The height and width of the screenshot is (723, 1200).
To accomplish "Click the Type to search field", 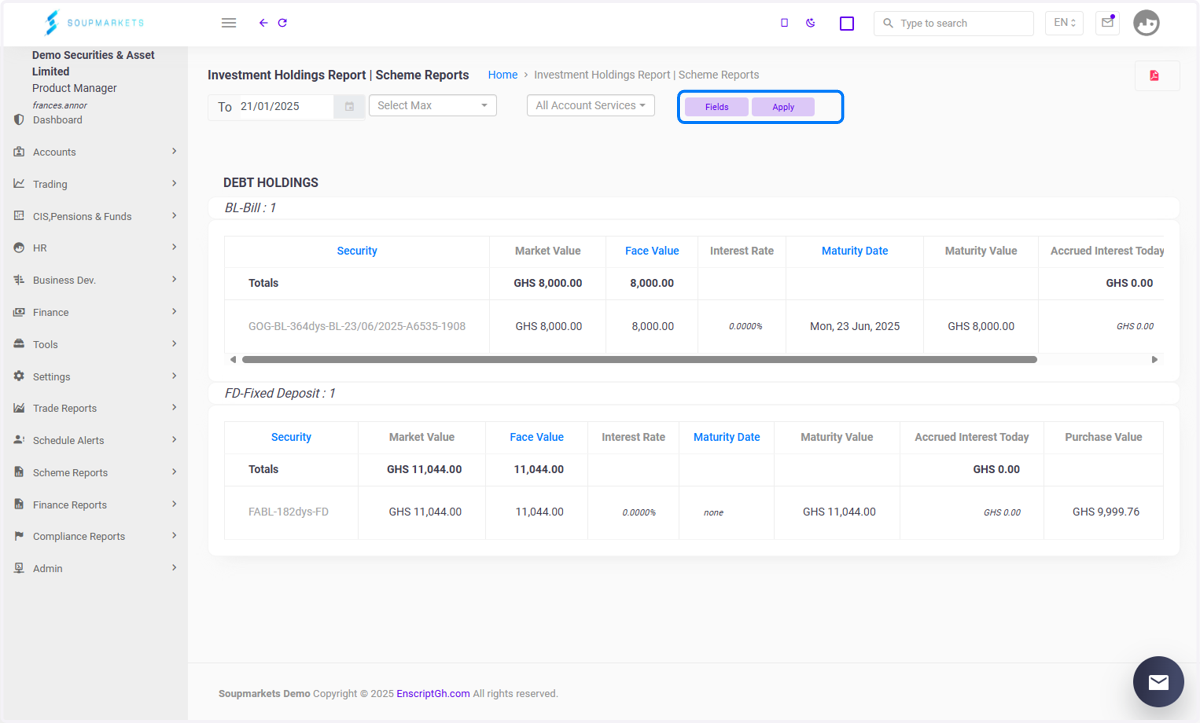I will pos(953,23).
